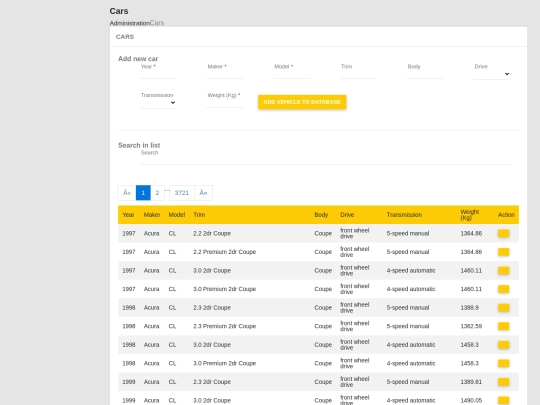Click action button for 1998 2.3 2dr Coupe
Screen dimensions: 540x405
coord(503,308)
